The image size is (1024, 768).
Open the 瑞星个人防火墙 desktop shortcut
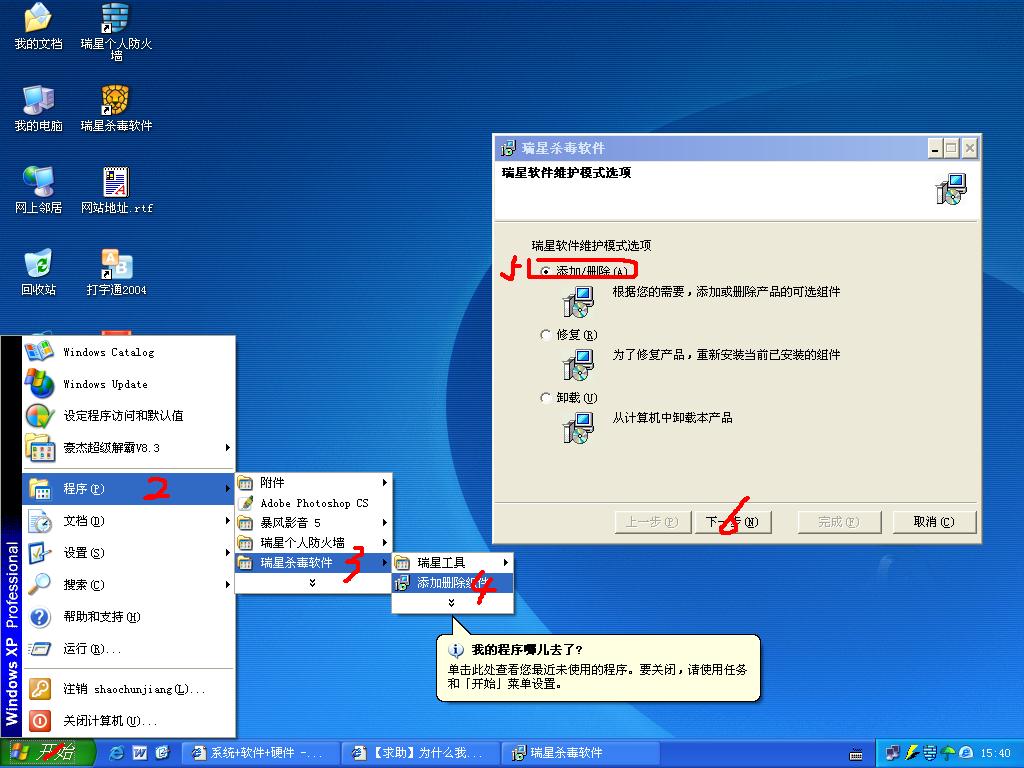(116, 31)
